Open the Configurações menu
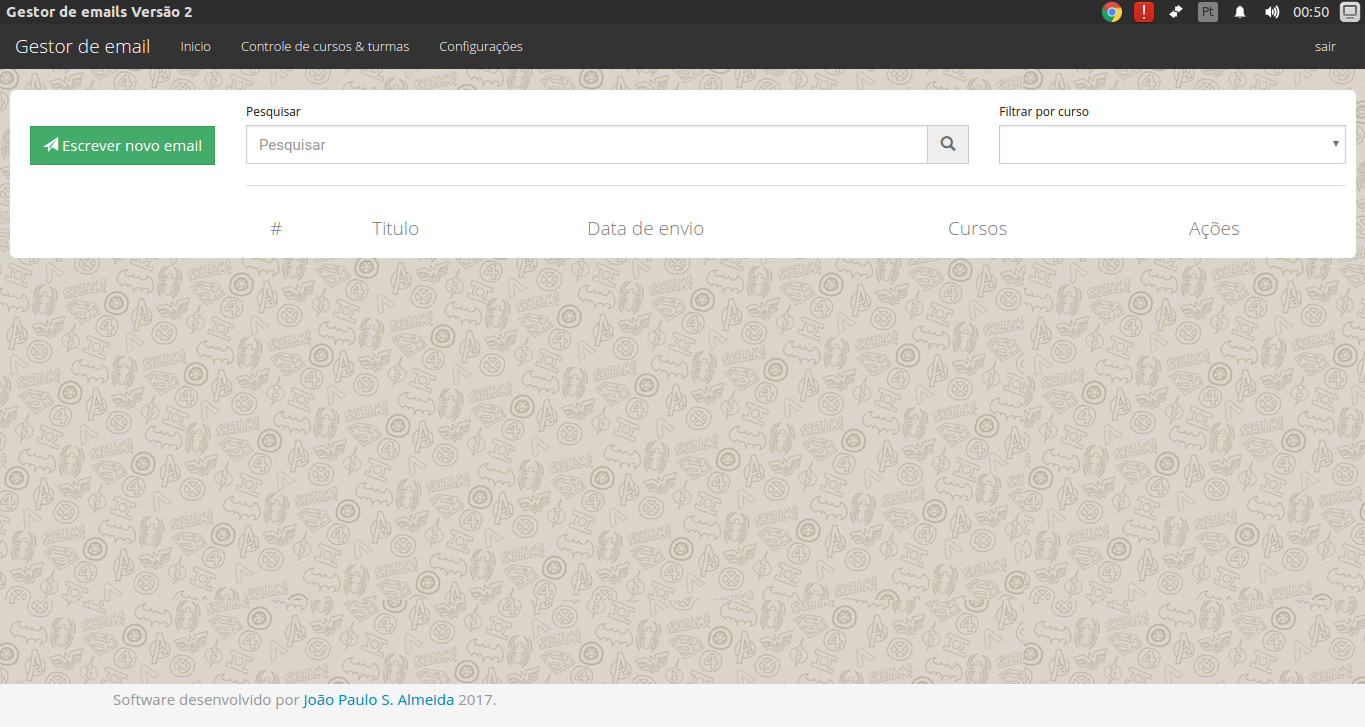 (x=480, y=46)
